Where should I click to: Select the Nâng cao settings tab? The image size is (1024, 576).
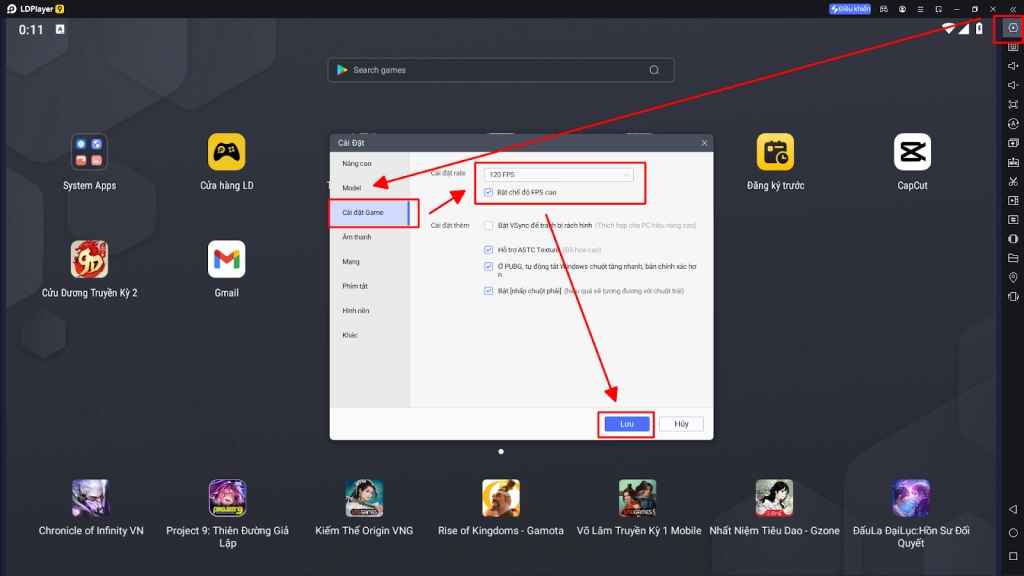(357, 163)
